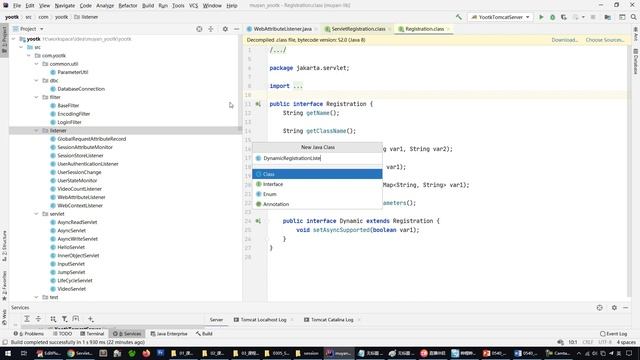Click class name input field in popup

pos(317,158)
